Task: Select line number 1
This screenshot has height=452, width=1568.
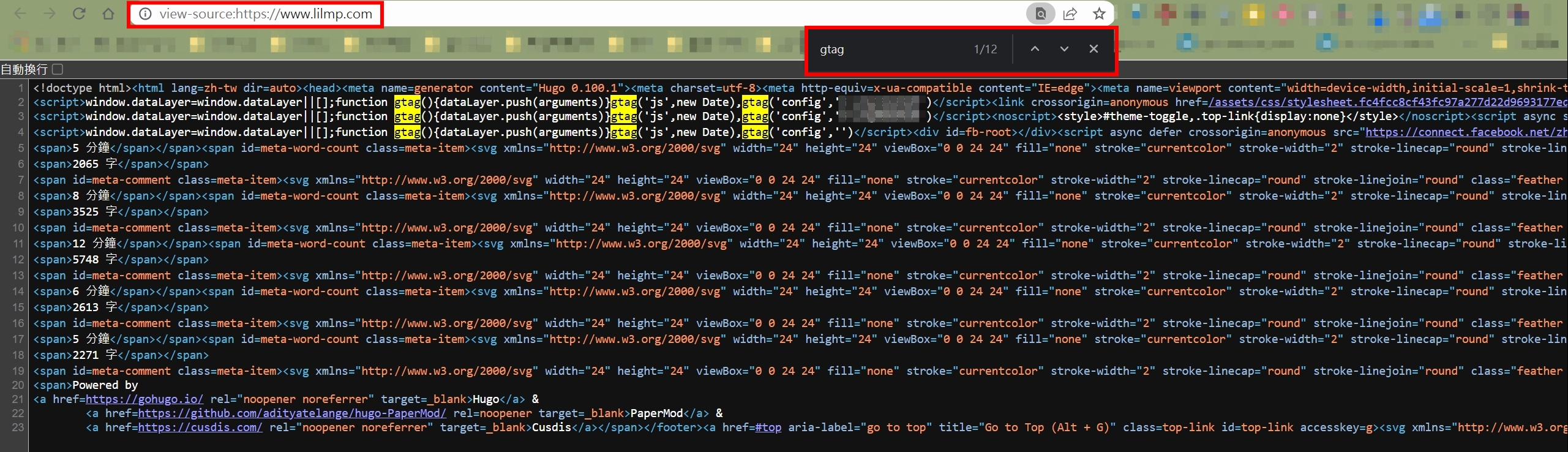Action: [21, 88]
